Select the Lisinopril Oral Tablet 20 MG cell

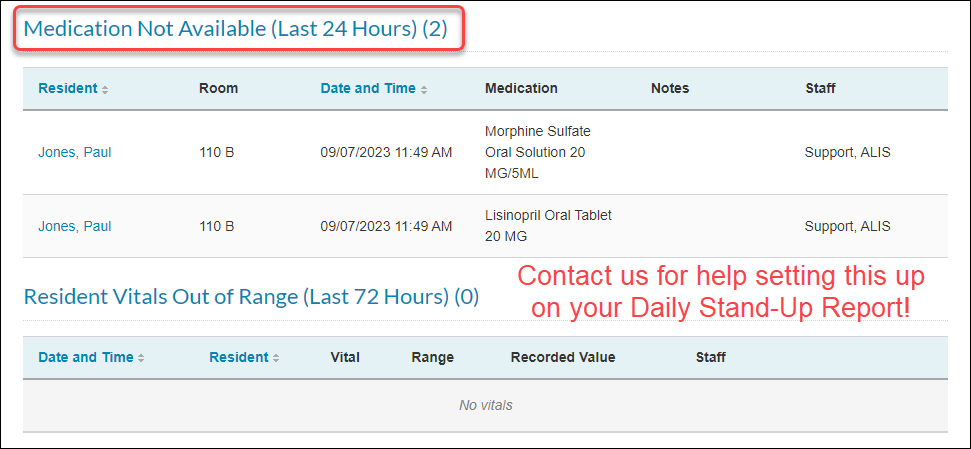(548, 226)
